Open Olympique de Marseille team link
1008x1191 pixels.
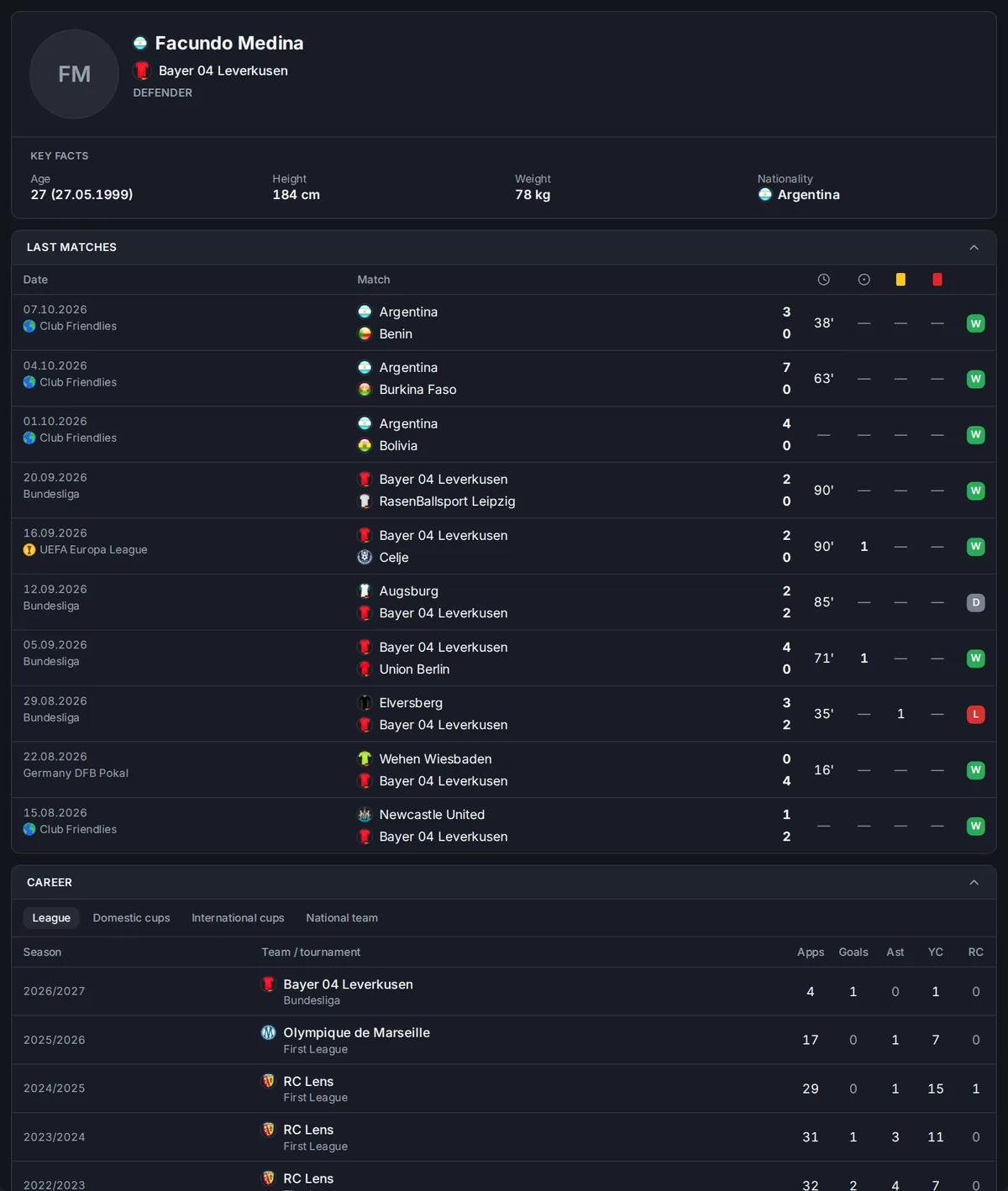pyautogui.click(x=356, y=1032)
